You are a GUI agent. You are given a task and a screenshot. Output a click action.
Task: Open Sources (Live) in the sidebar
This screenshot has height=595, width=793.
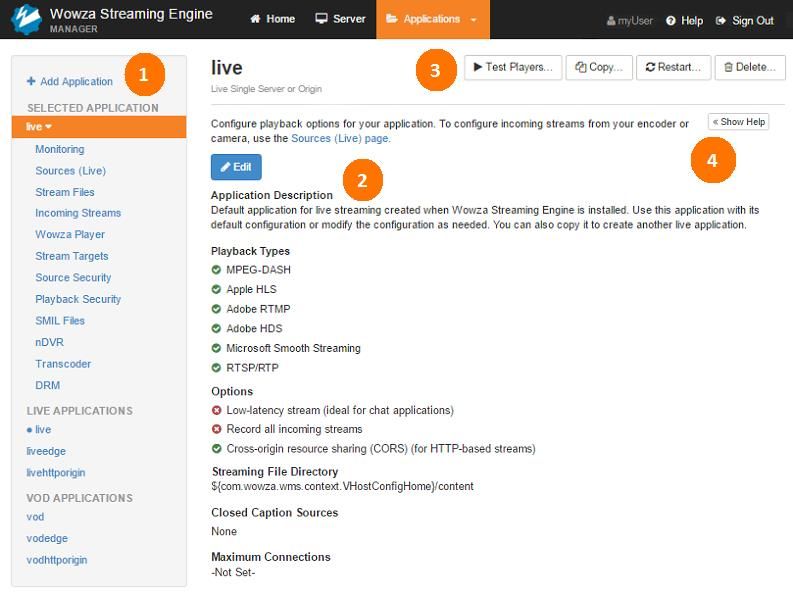(x=70, y=171)
